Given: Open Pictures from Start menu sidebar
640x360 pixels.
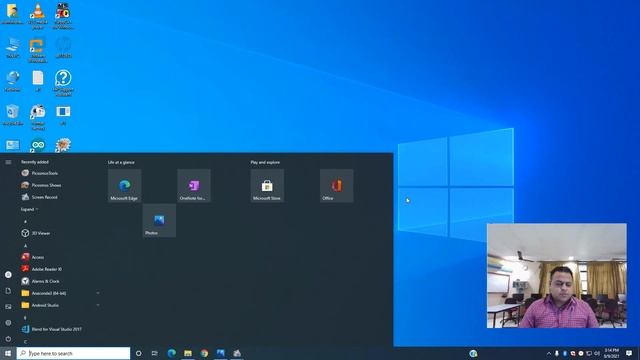Looking at the screenshot, I should [x=8, y=307].
